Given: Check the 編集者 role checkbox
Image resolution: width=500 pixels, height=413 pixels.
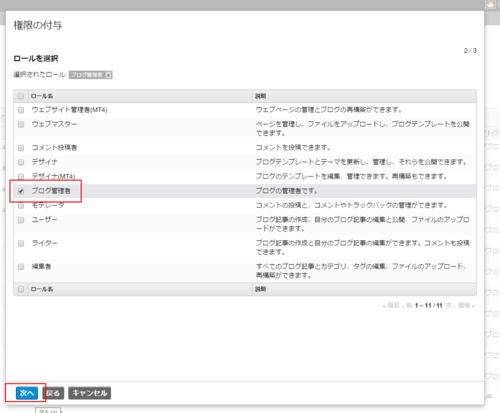Looking at the screenshot, I should 21,267.
